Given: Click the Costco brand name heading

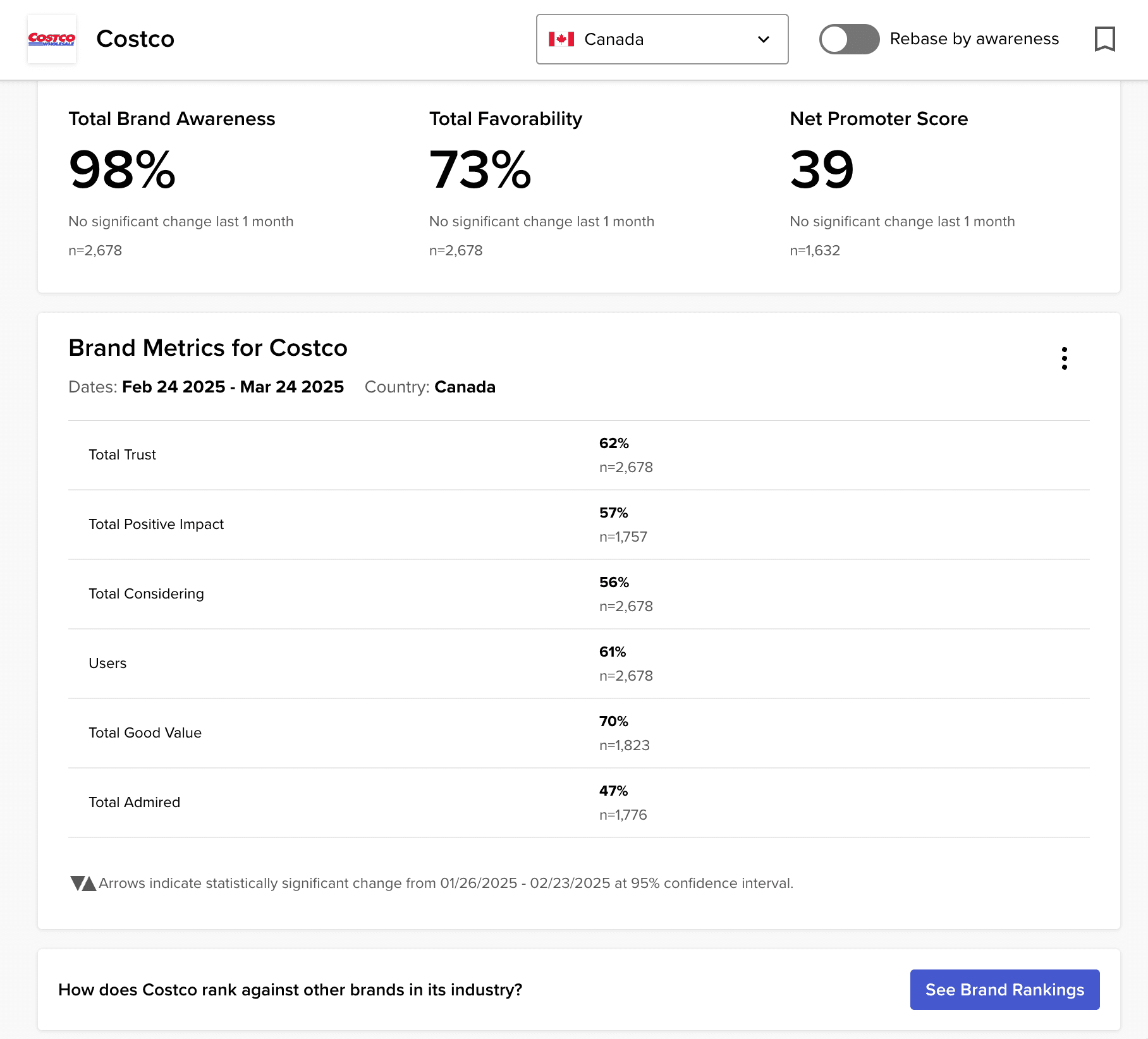Looking at the screenshot, I should coord(135,39).
